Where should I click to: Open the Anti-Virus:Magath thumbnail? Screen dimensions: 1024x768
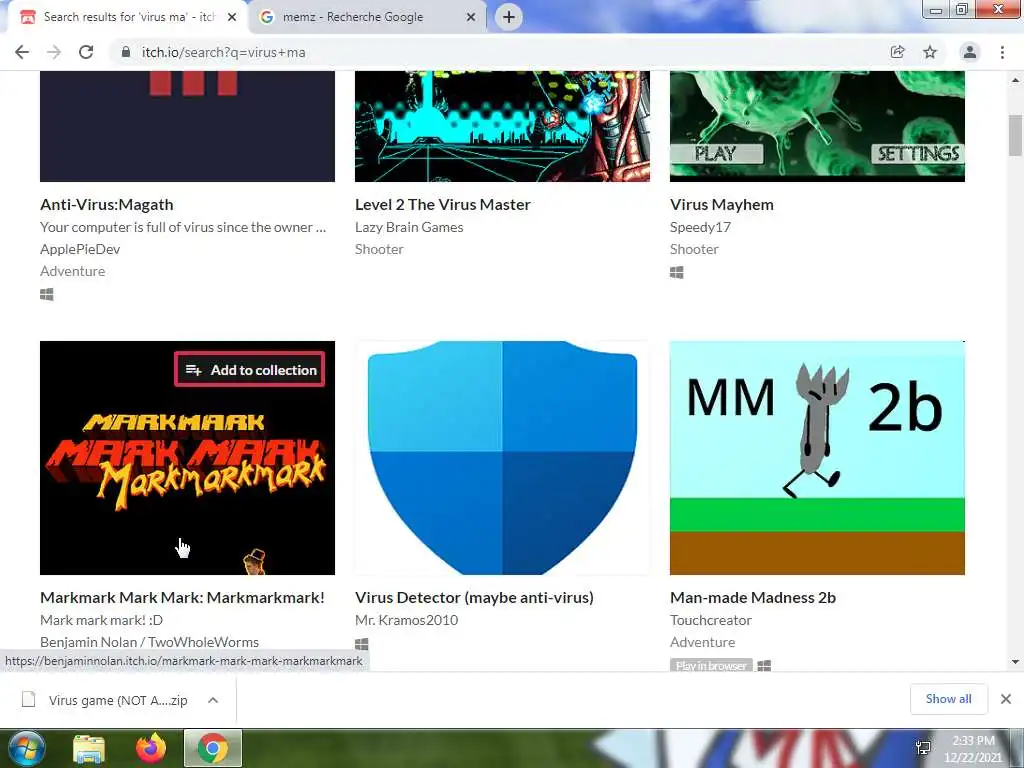click(187, 126)
